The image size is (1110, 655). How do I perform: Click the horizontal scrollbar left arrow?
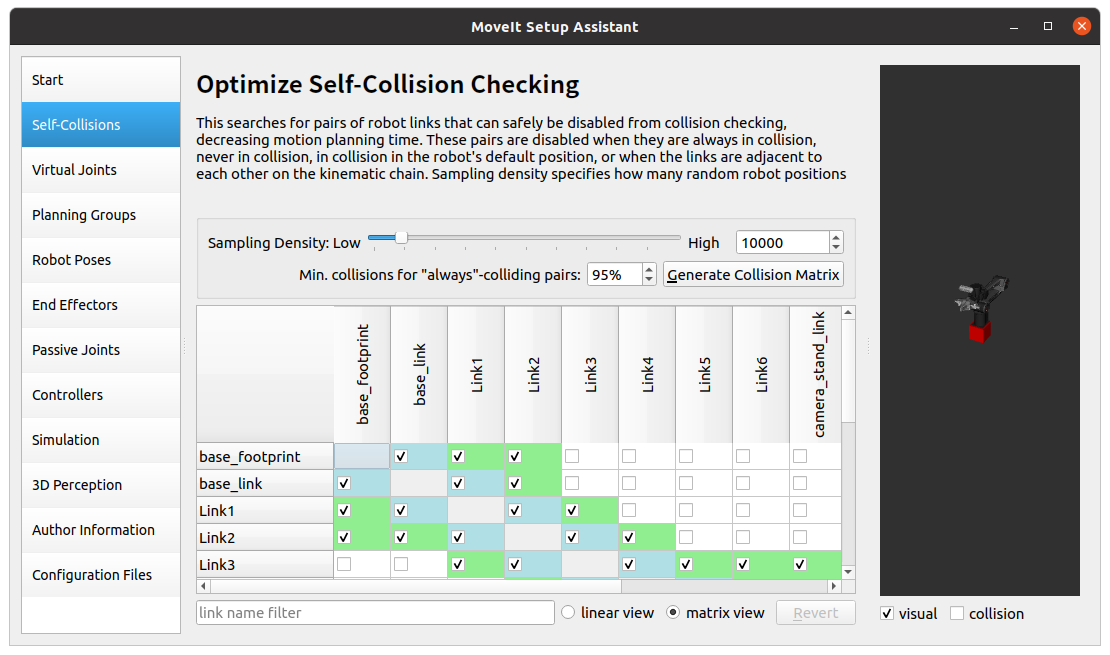tap(204, 586)
